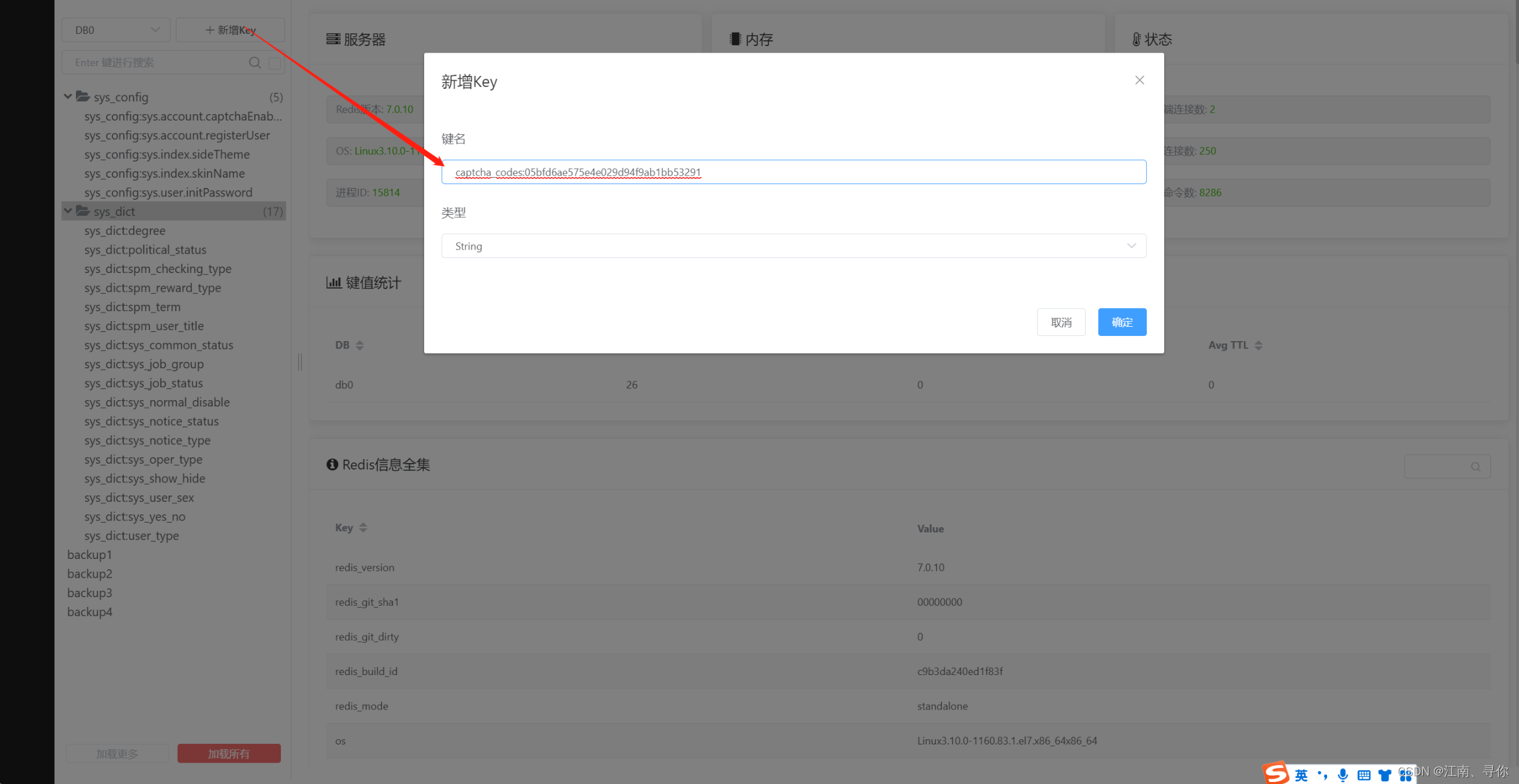
Task: Open key sys_dict:sys_notice_status
Action: click(151, 421)
